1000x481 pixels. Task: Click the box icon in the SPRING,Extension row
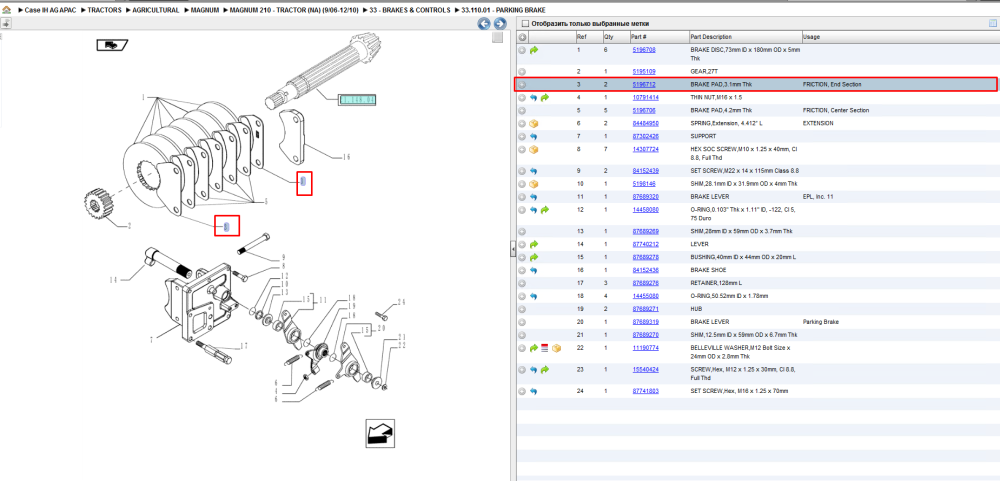click(534, 123)
